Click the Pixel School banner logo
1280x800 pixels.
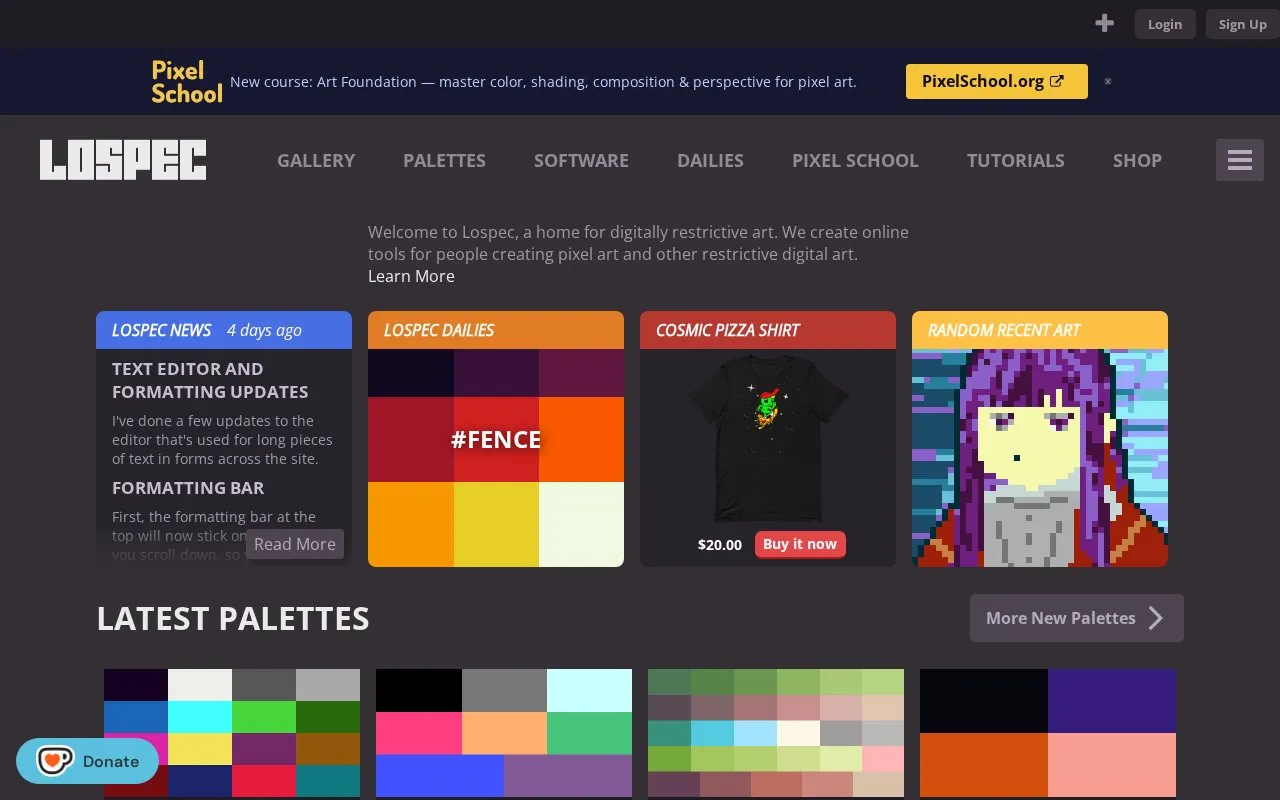click(186, 82)
